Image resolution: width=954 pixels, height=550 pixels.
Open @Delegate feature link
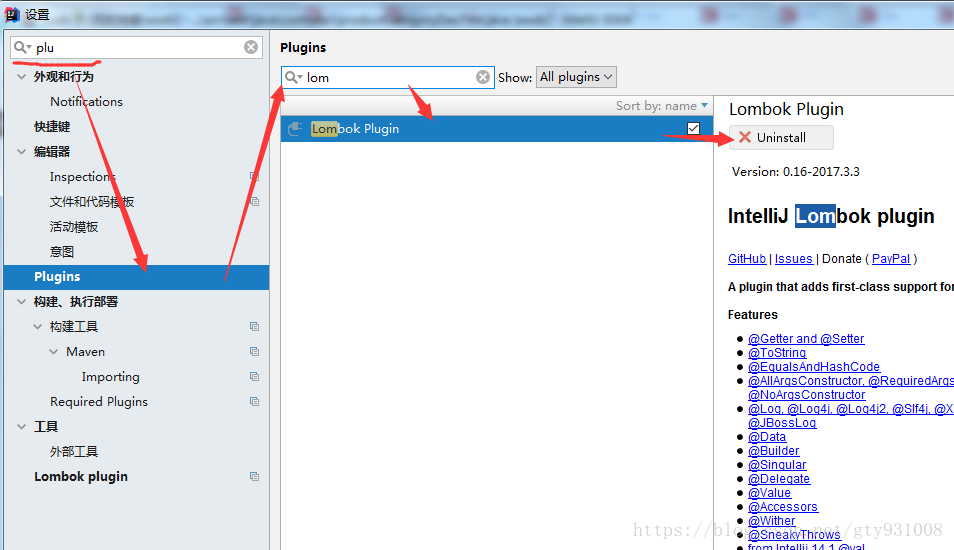pos(779,479)
